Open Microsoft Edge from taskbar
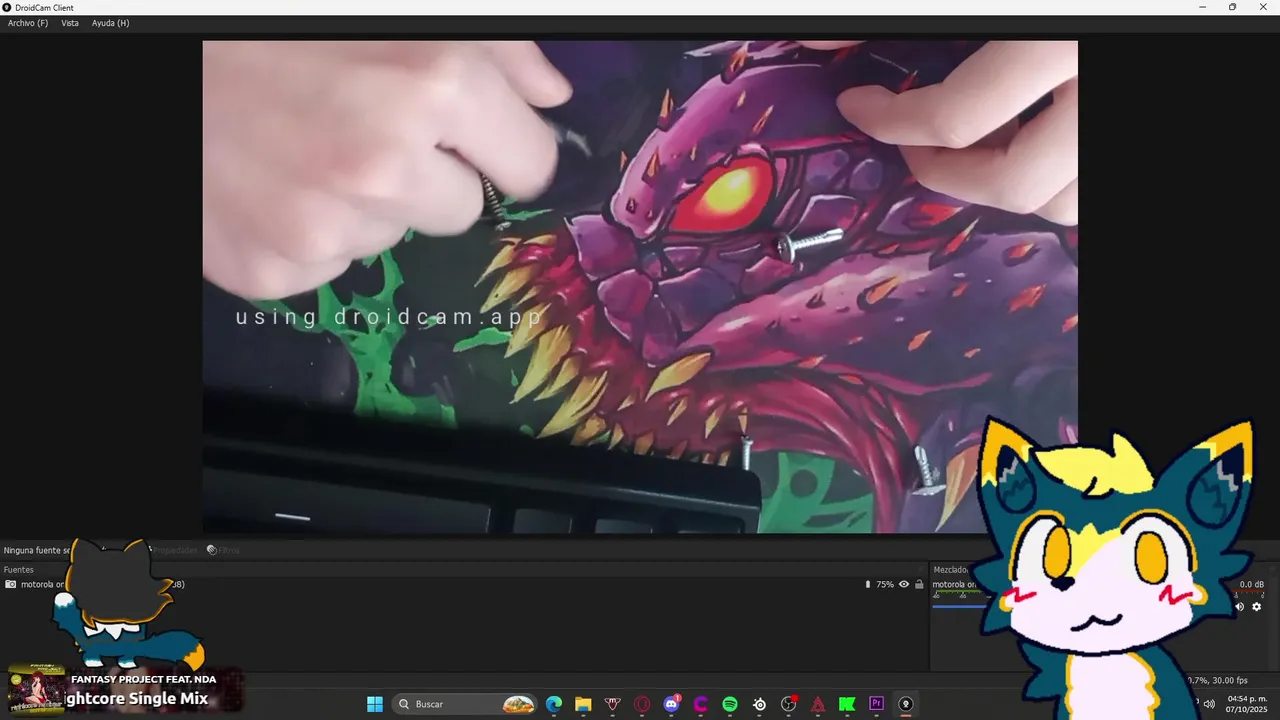Screen dimensions: 1280x720 tap(554, 704)
